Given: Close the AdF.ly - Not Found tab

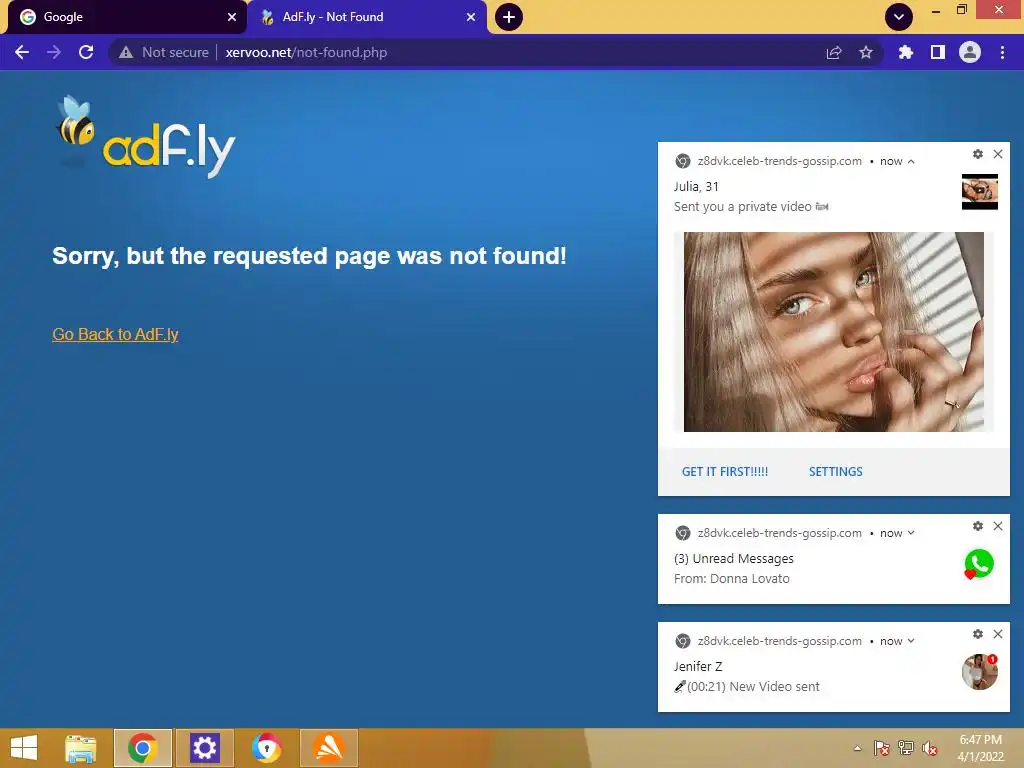Looking at the screenshot, I should [471, 17].
